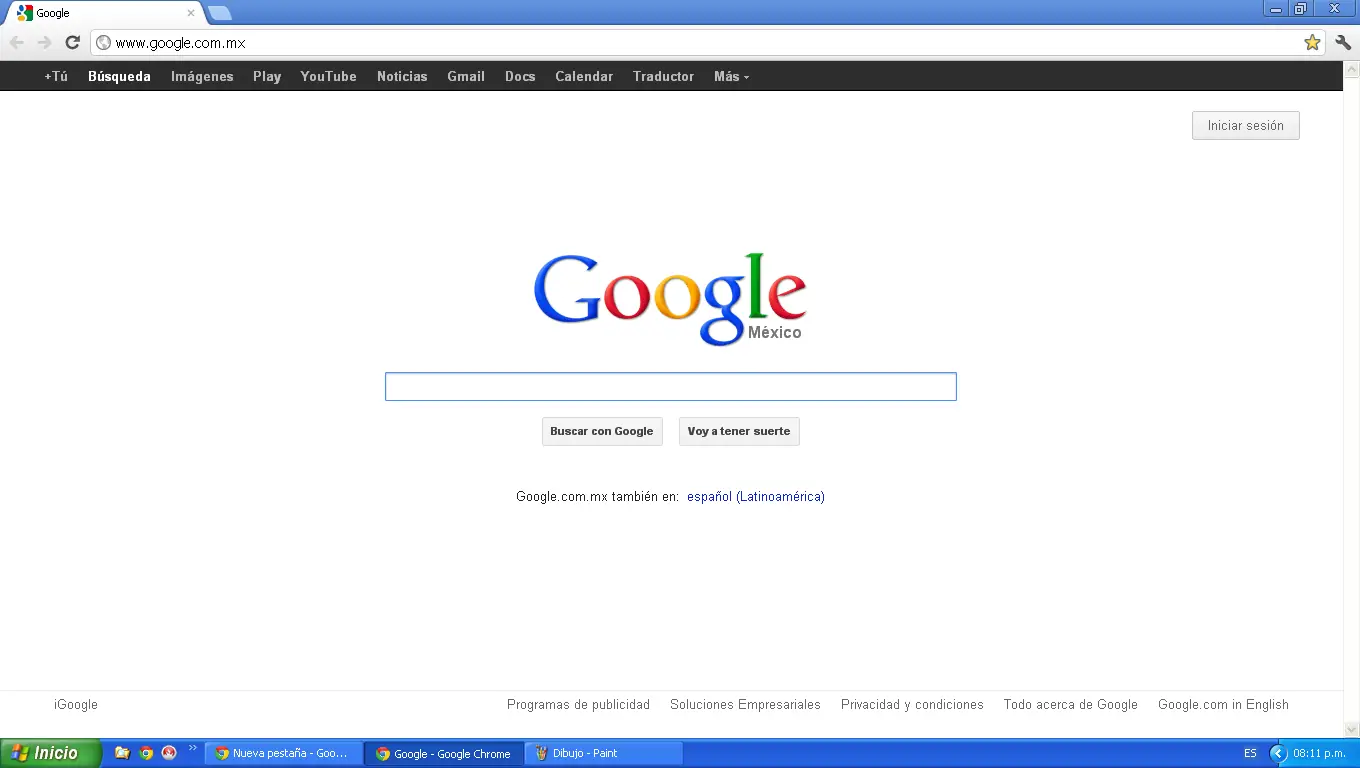Open Privacidad y condiciones link

pos(912,704)
